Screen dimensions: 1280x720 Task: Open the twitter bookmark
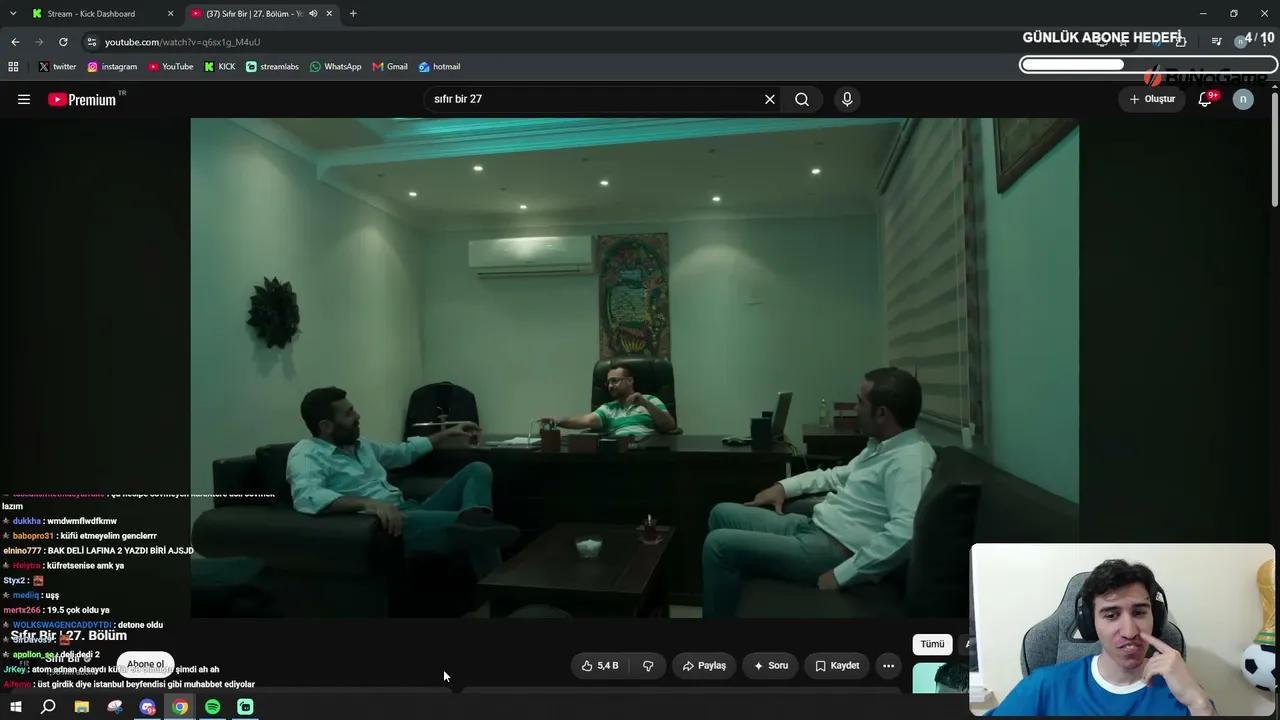tap(57, 67)
